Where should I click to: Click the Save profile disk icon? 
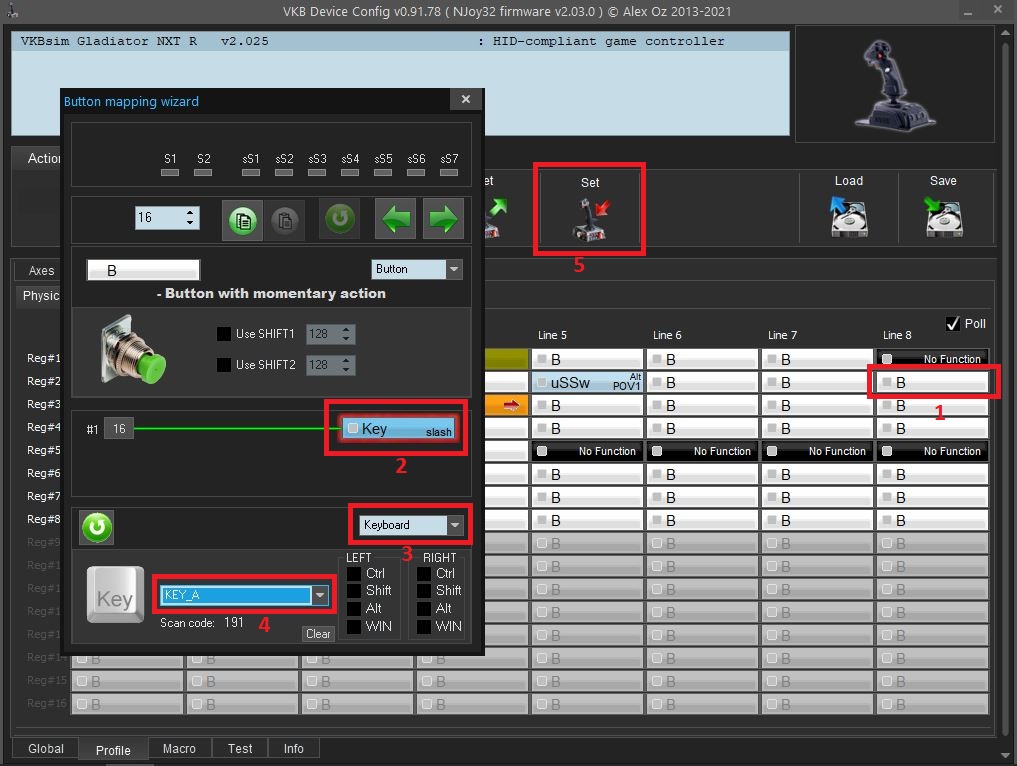[943, 217]
